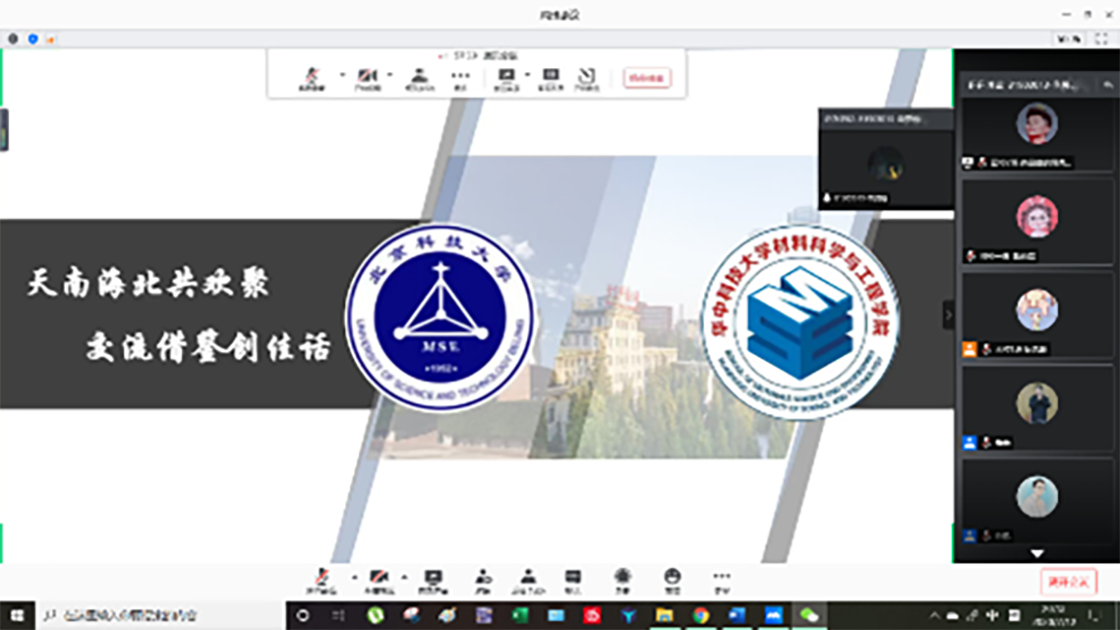Open Excel from the taskbar

click(x=520, y=615)
